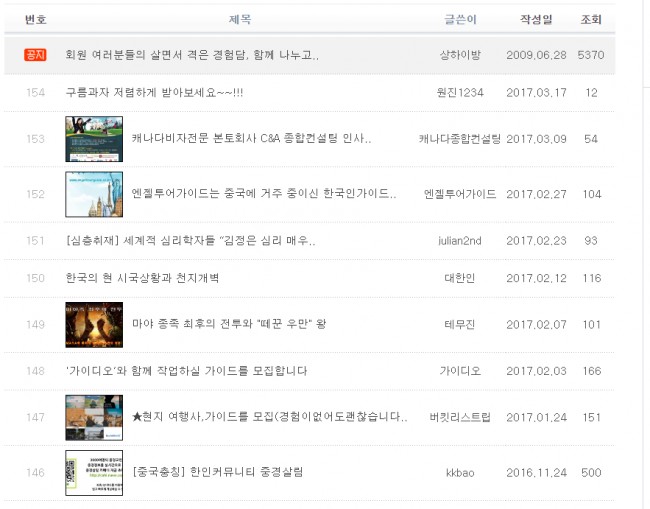
Task: Click author julian2nd
Action: [460, 240]
